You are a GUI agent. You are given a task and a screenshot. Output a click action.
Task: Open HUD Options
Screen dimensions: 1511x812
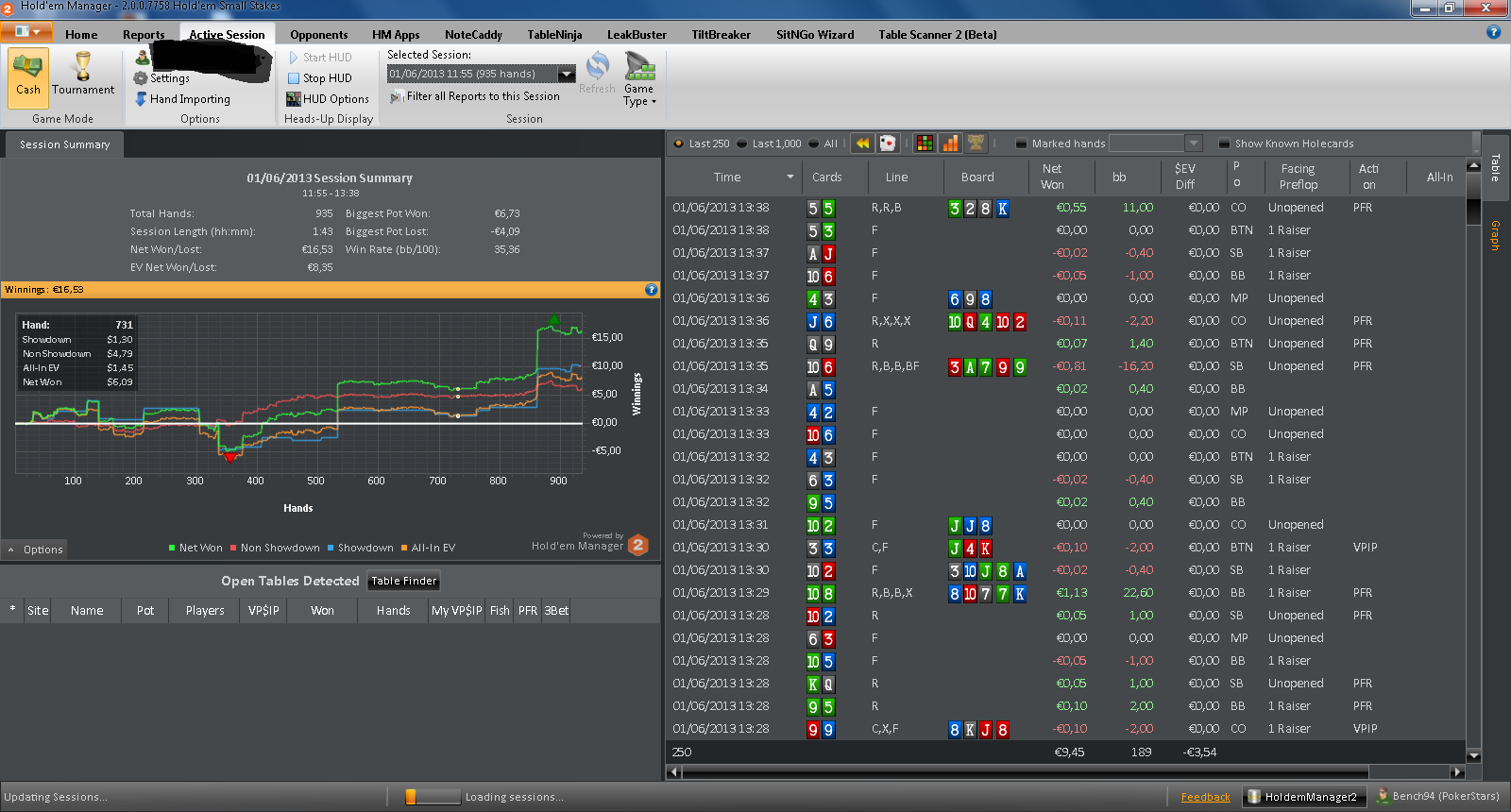pos(328,99)
